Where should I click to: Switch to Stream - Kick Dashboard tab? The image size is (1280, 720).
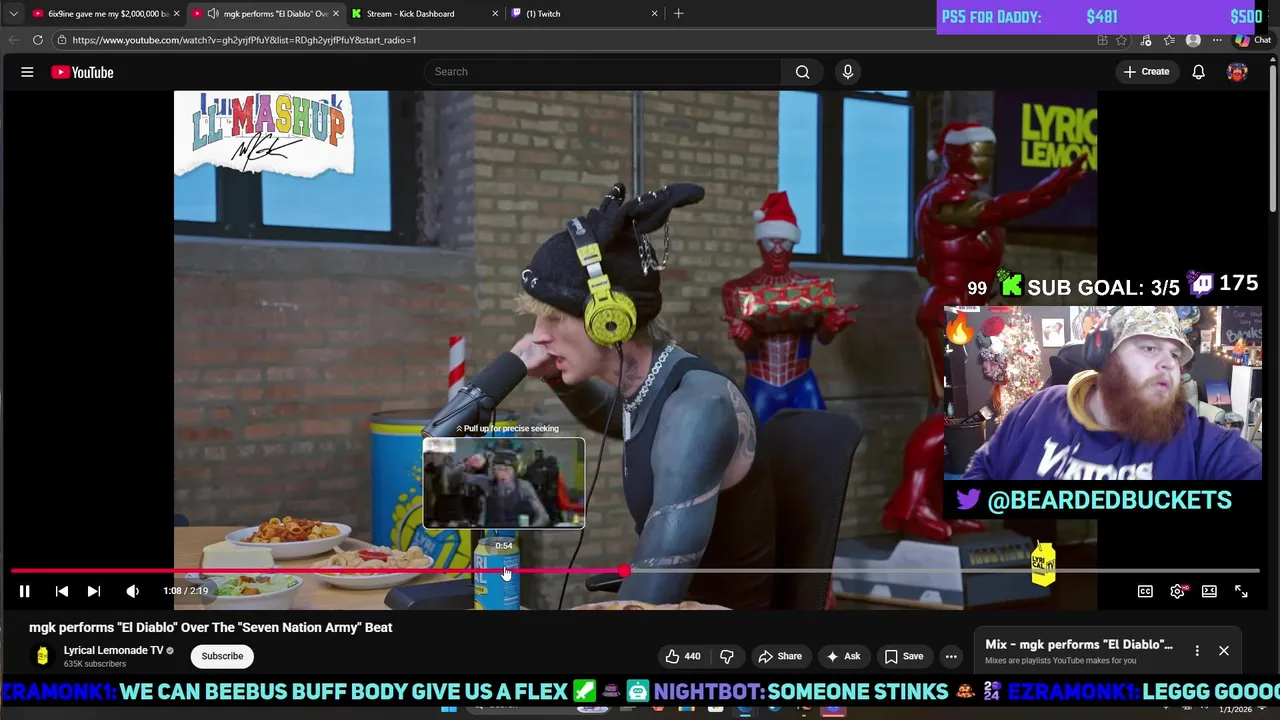(x=424, y=14)
